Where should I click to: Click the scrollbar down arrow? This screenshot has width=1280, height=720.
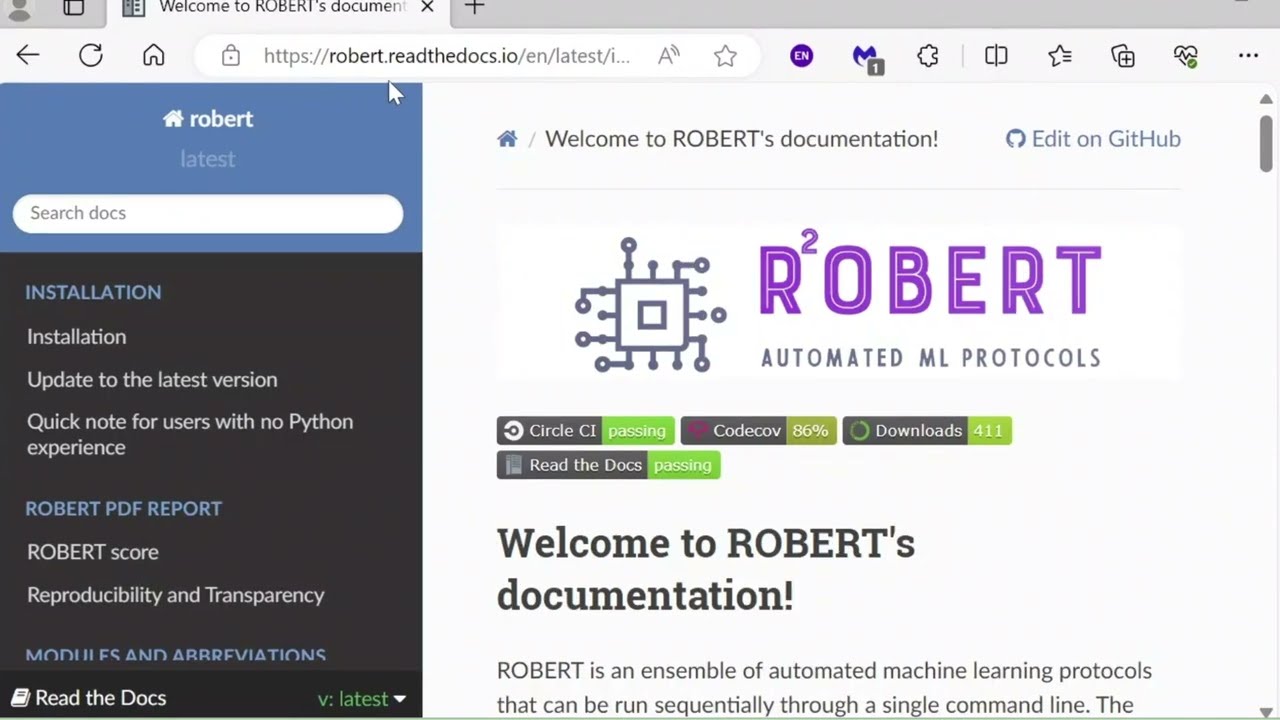[x=1266, y=711]
